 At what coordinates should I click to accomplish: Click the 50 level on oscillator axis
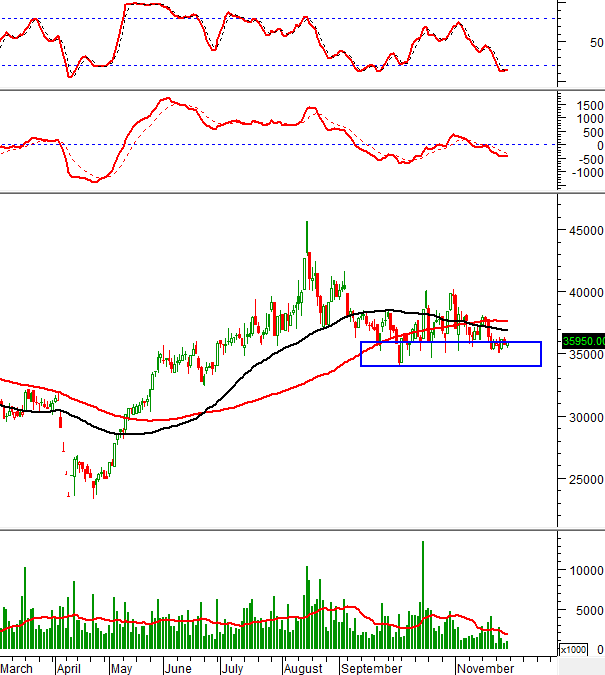click(596, 42)
